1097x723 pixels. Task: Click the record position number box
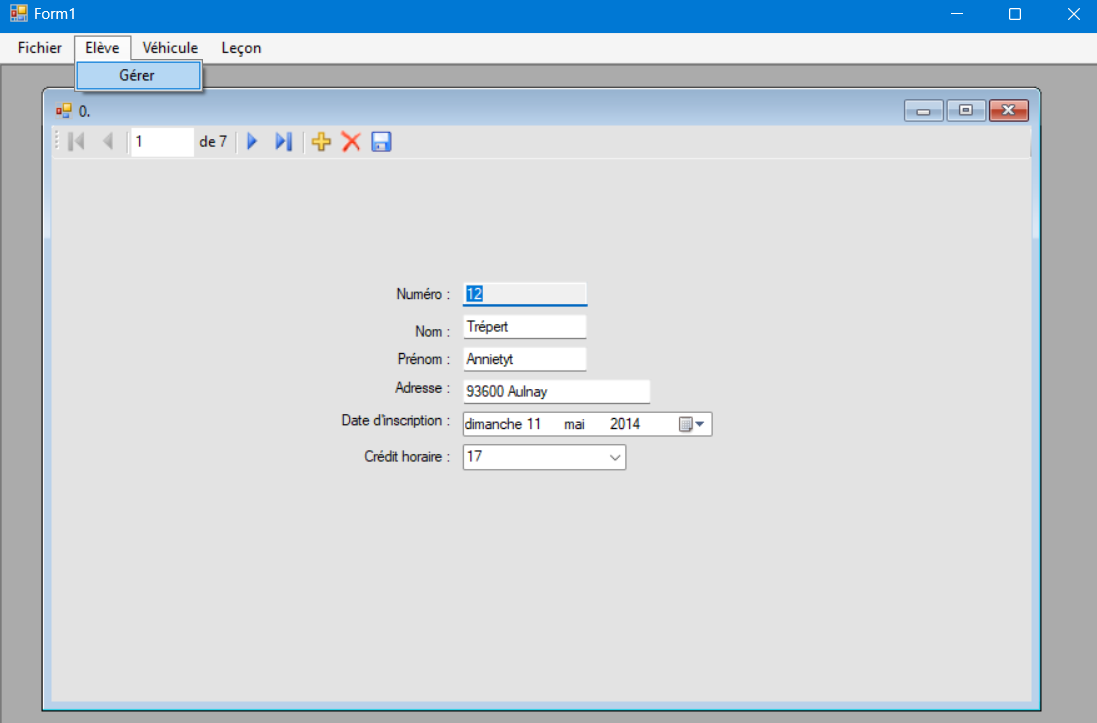coord(162,142)
